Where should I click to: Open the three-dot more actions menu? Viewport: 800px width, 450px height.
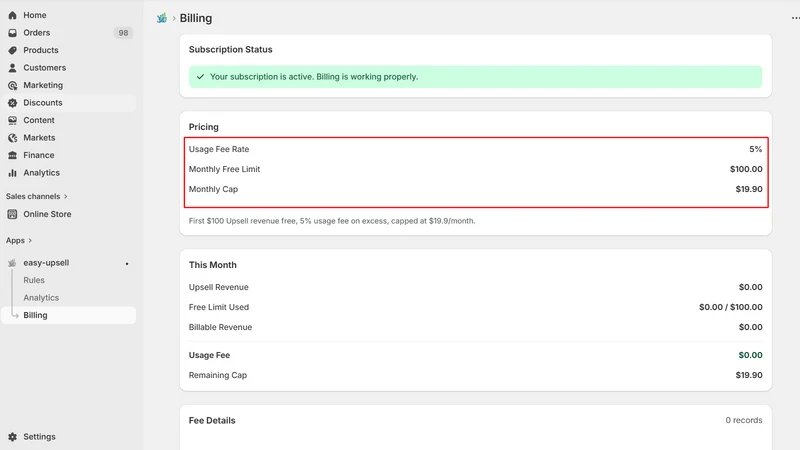[x=795, y=18]
